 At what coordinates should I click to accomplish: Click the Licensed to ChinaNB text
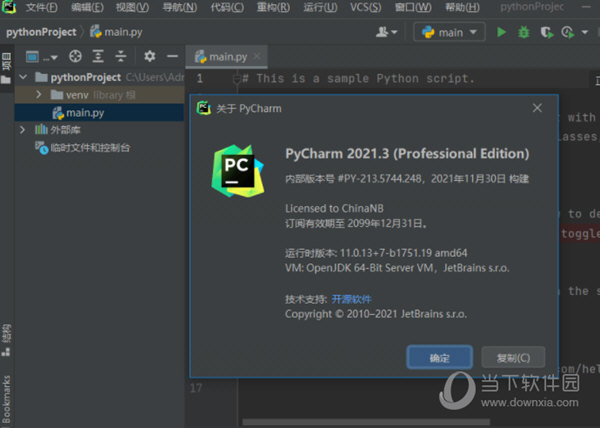pyautogui.click(x=334, y=208)
